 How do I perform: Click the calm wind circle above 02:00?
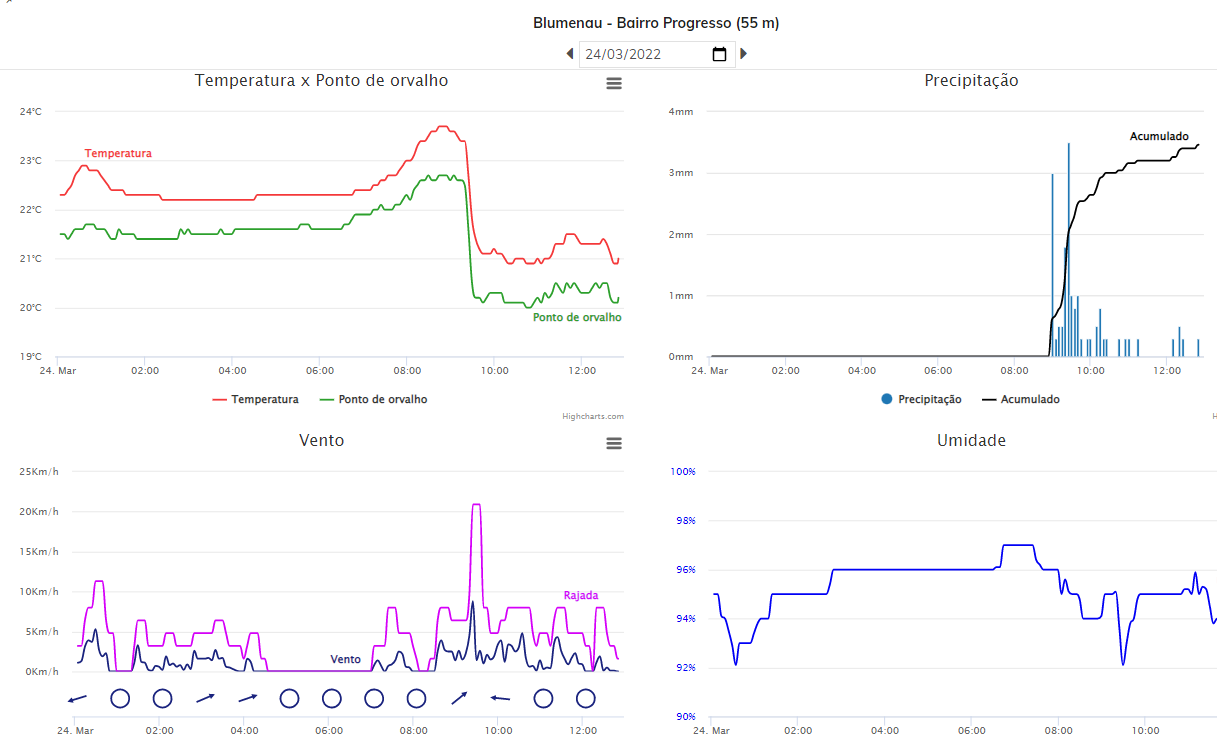[162, 698]
